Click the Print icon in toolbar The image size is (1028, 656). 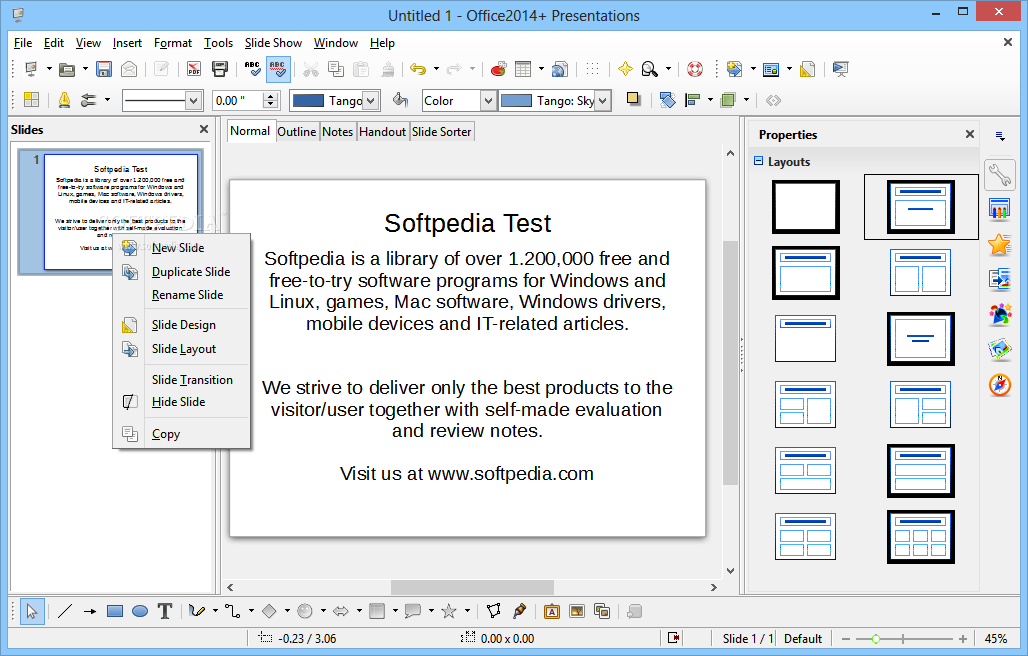click(x=220, y=69)
